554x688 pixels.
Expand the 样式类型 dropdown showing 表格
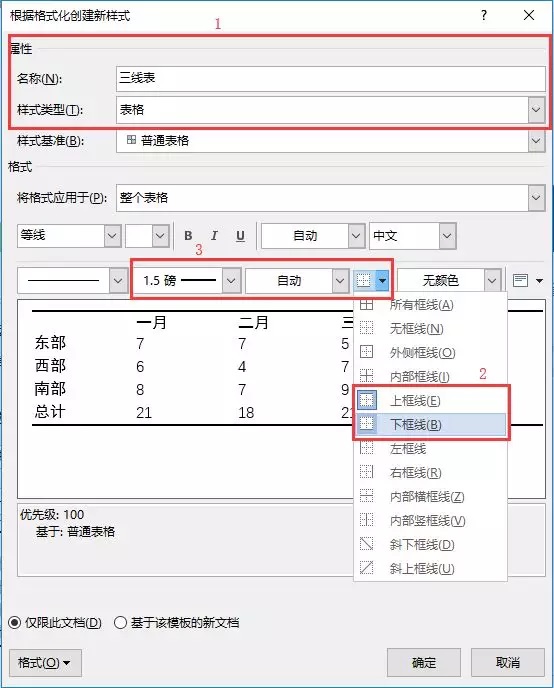point(536,110)
